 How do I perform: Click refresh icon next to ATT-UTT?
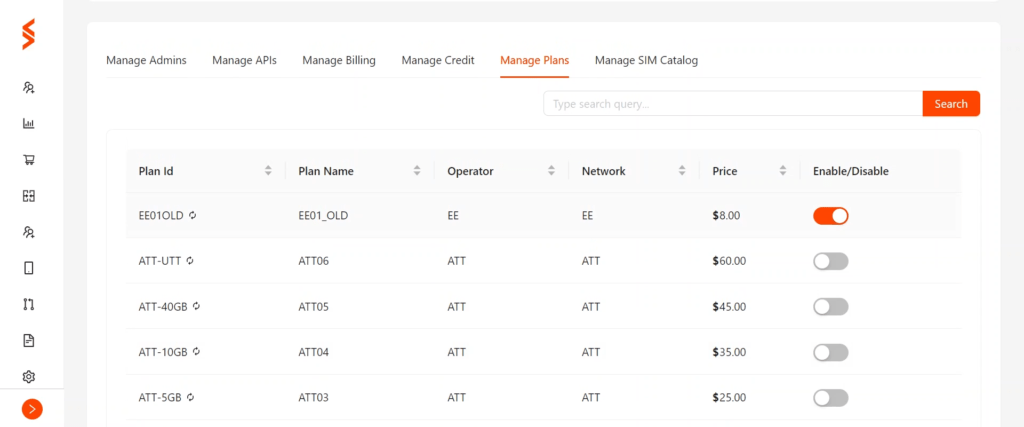click(190, 261)
